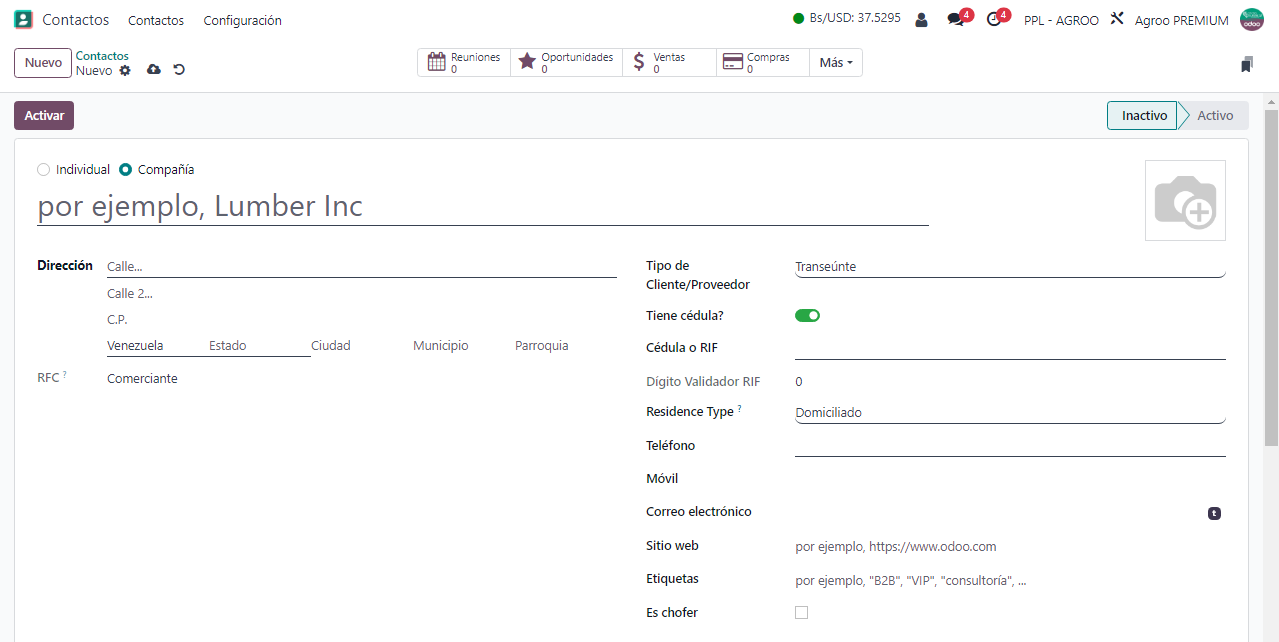Upload a photo via the camera placeholder

point(1185,201)
